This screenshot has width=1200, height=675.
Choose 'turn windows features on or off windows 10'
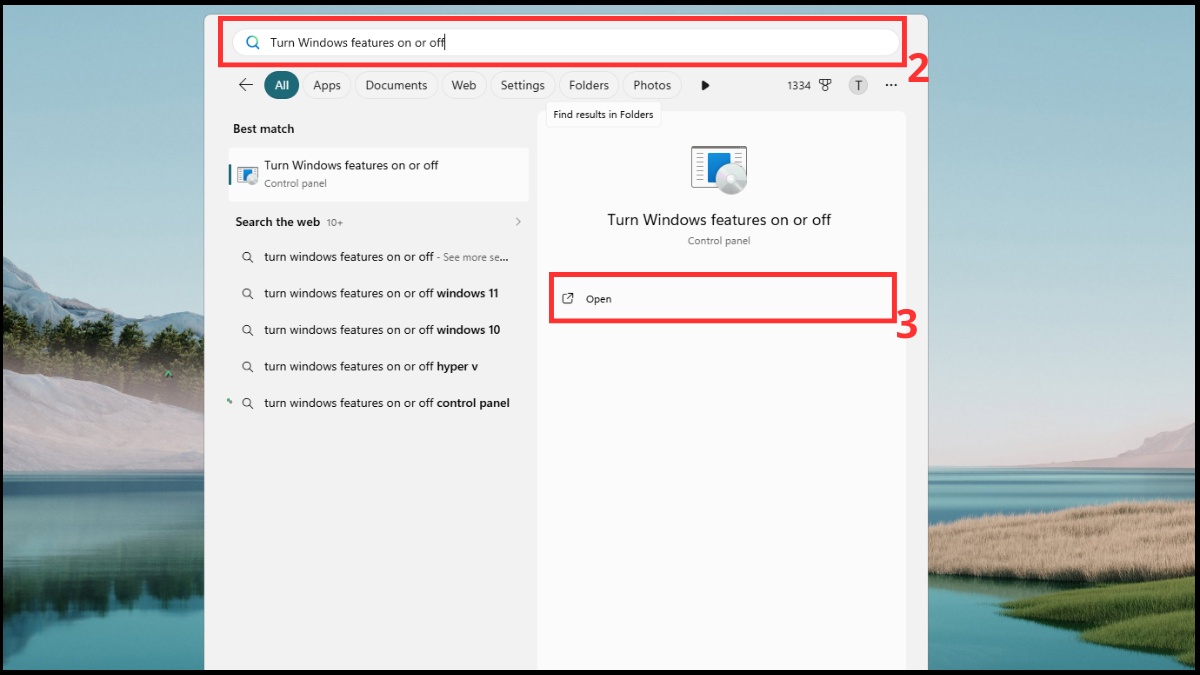click(379, 330)
